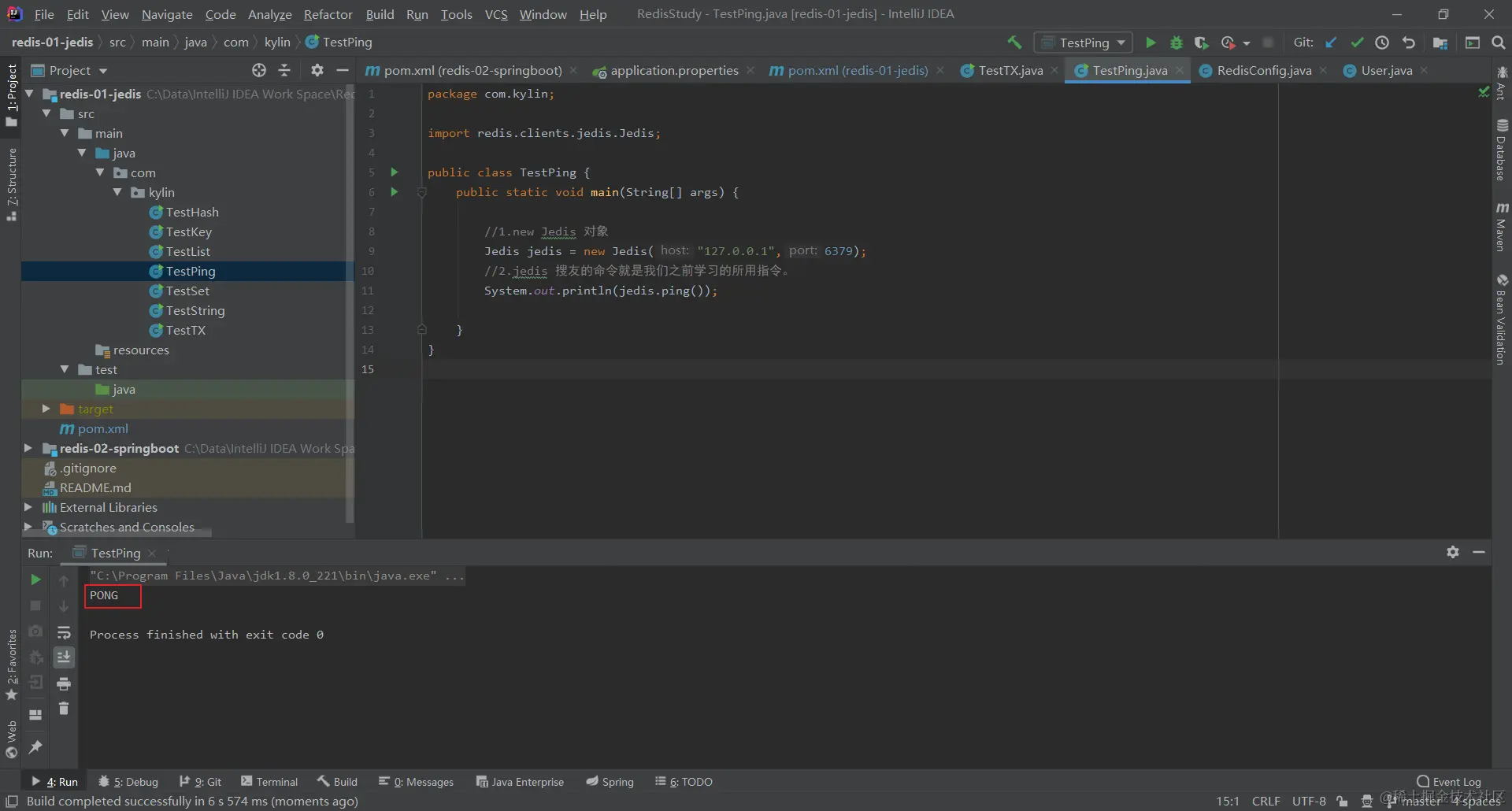
Task: Select README.md in the Project tree
Action: [x=95, y=487]
